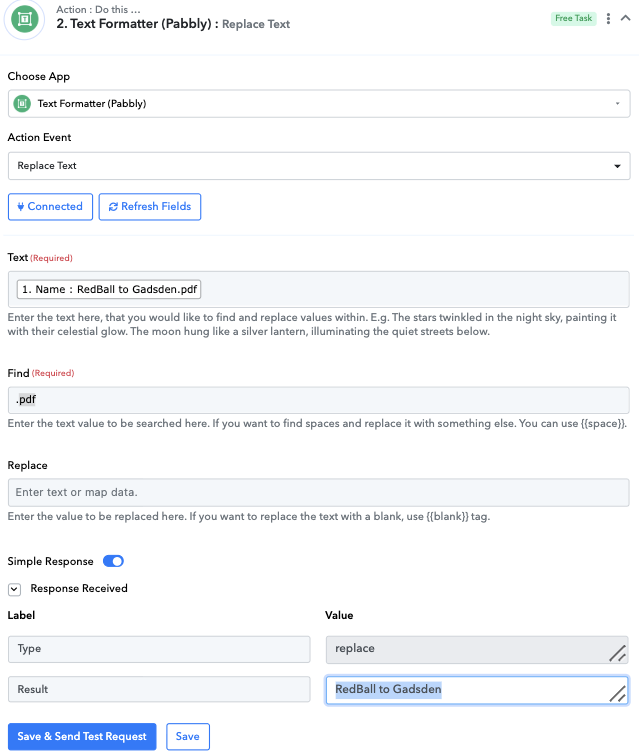Click the plug icon on Connected button
Screen dimensions: 639x756
(21, 207)
